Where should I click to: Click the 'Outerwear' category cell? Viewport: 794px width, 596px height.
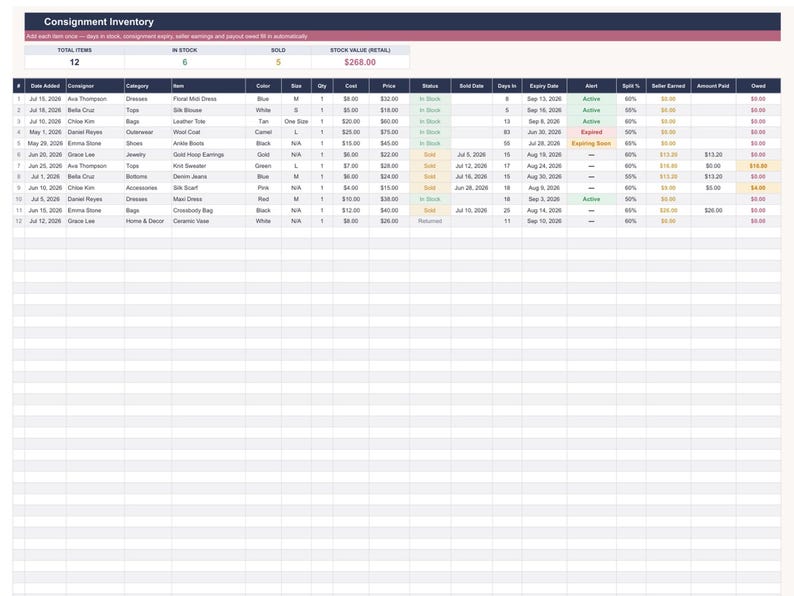[147, 132]
